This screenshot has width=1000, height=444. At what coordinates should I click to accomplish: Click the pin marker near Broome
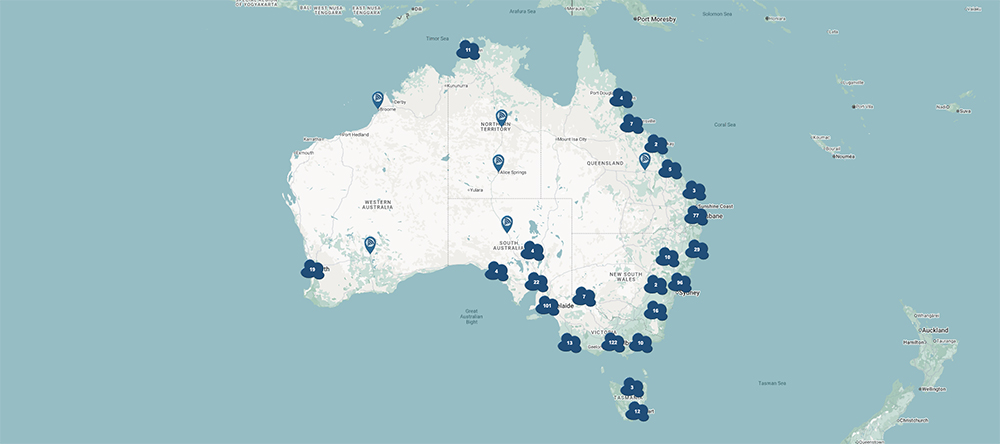point(378,98)
